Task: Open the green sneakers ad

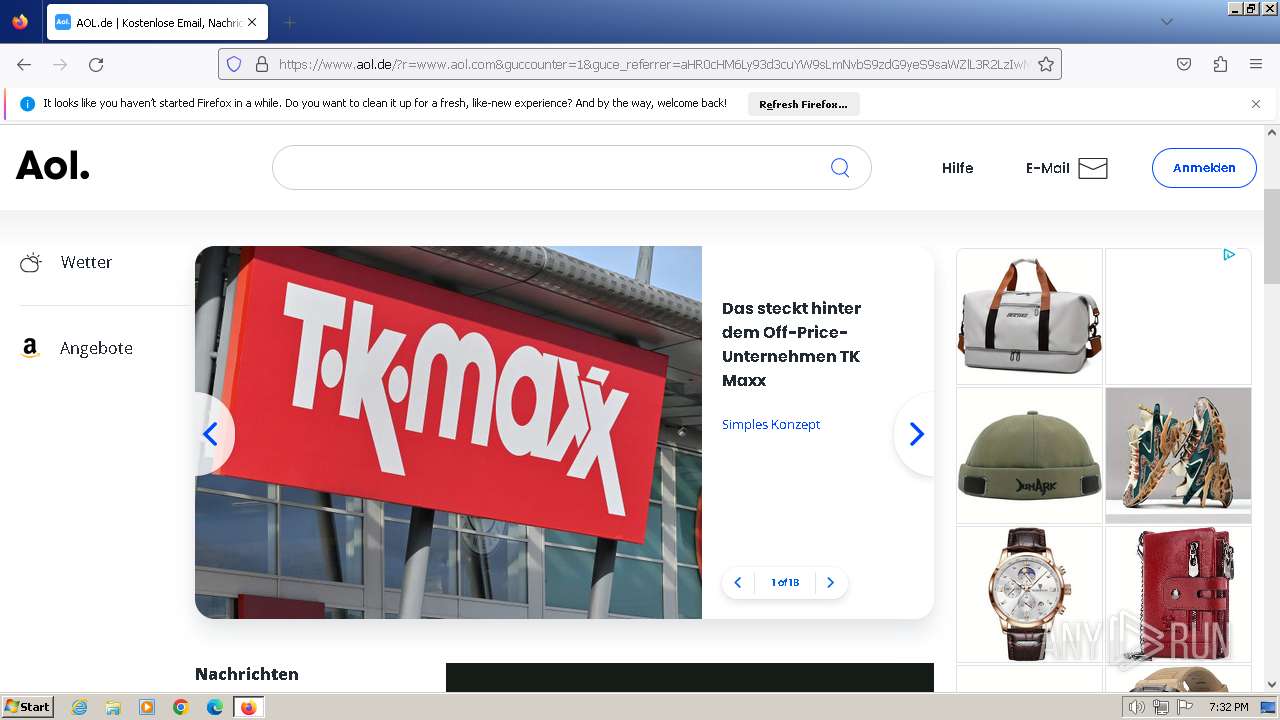Action: pyautogui.click(x=1178, y=455)
